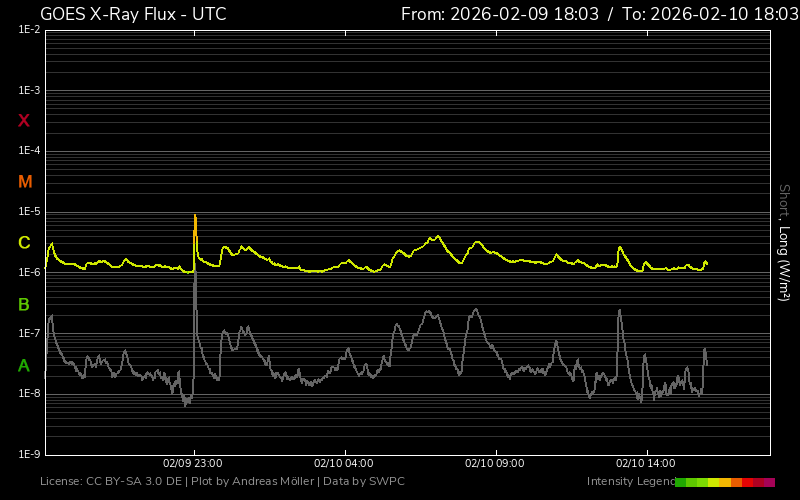Screen dimensions: 800x500
Task: Click the orange flare peak on yellow curve
Action: [x=195, y=224]
